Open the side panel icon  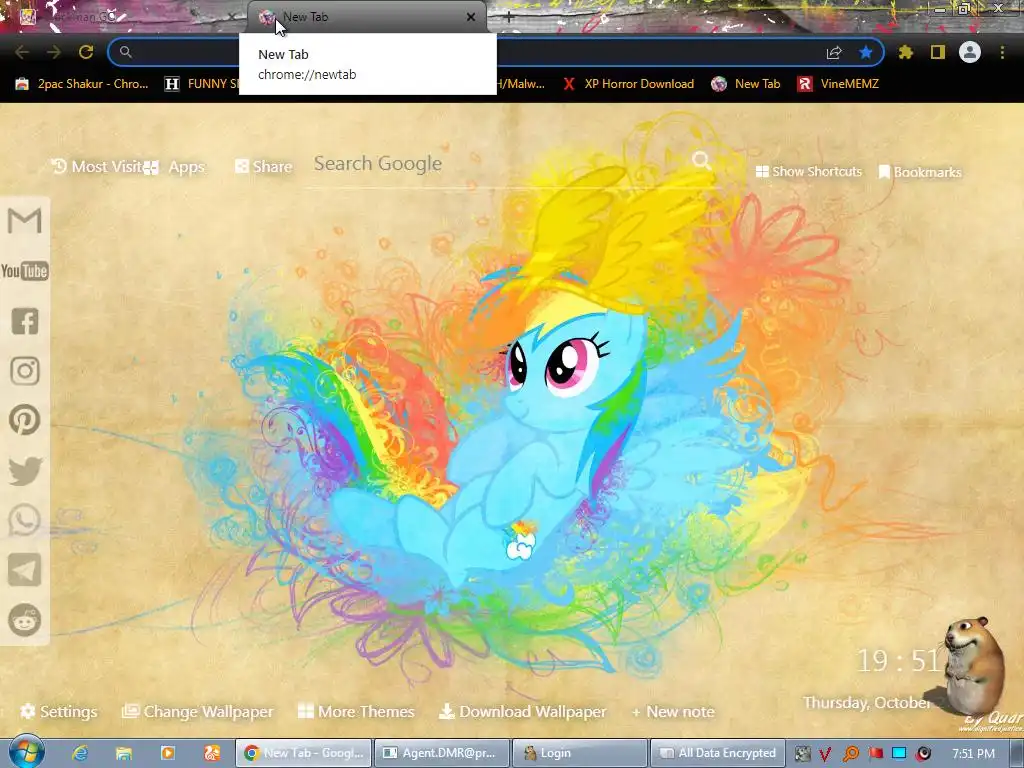(938, 52)
